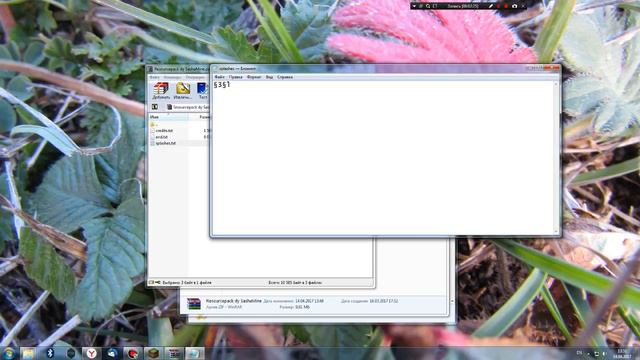Click the WinRAR archive path field
640x360 pixels.
188,107
